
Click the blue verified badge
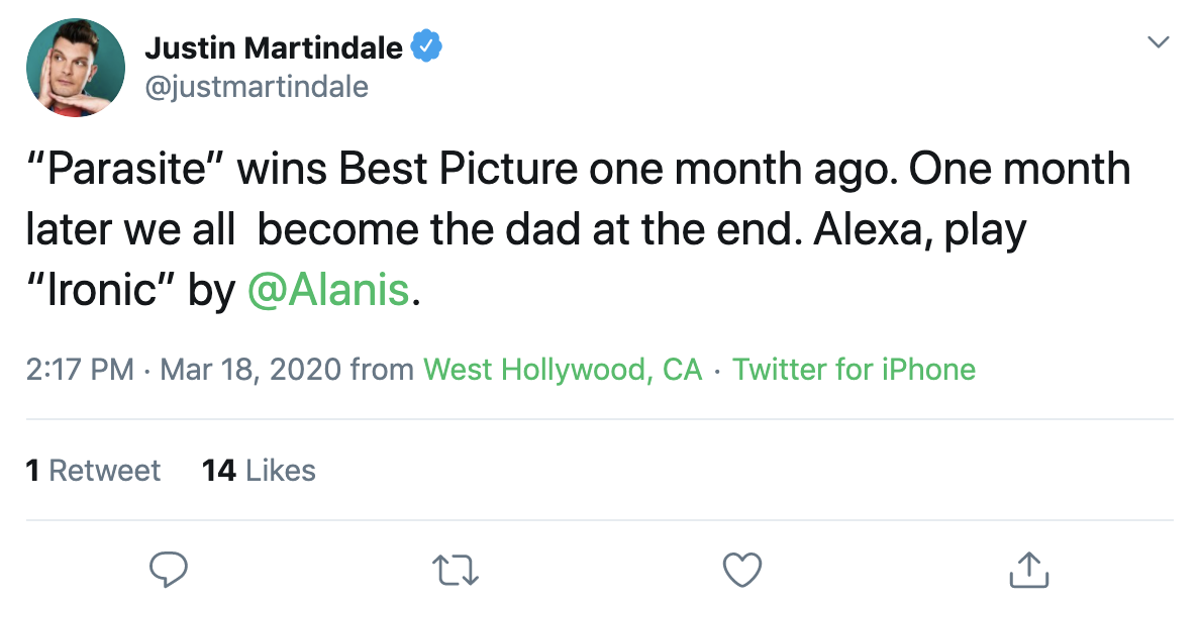point(428,46)
